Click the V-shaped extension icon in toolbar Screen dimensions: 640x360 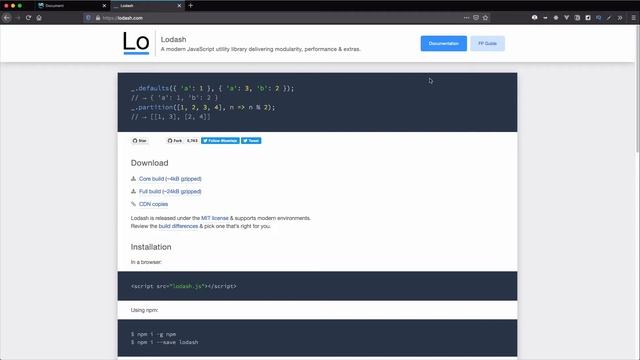(567, 18)
